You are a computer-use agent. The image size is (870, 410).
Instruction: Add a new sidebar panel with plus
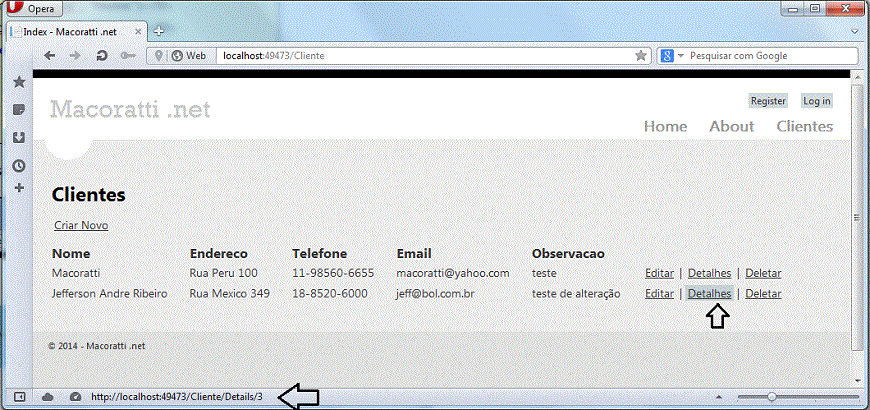click(x=18, y=188)
